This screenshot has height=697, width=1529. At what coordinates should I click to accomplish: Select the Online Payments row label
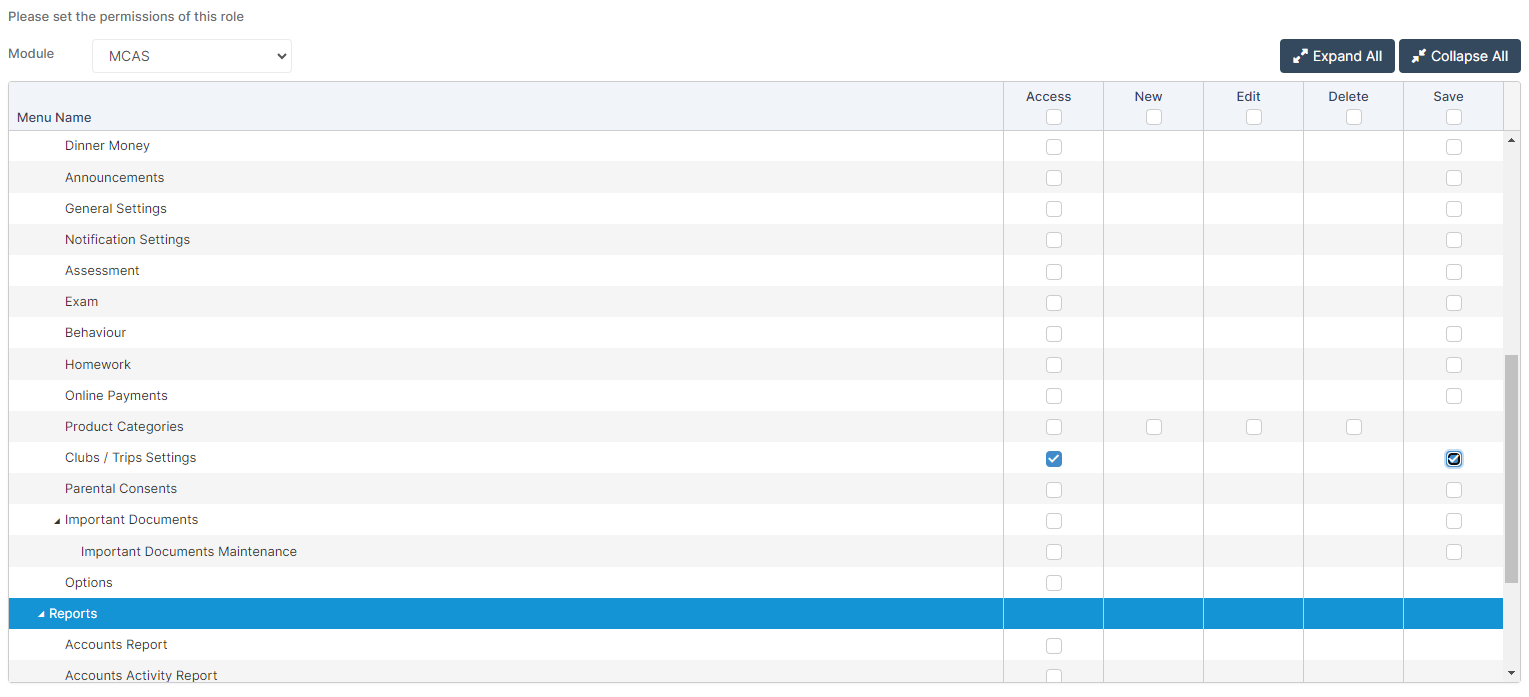click(116, 396)
